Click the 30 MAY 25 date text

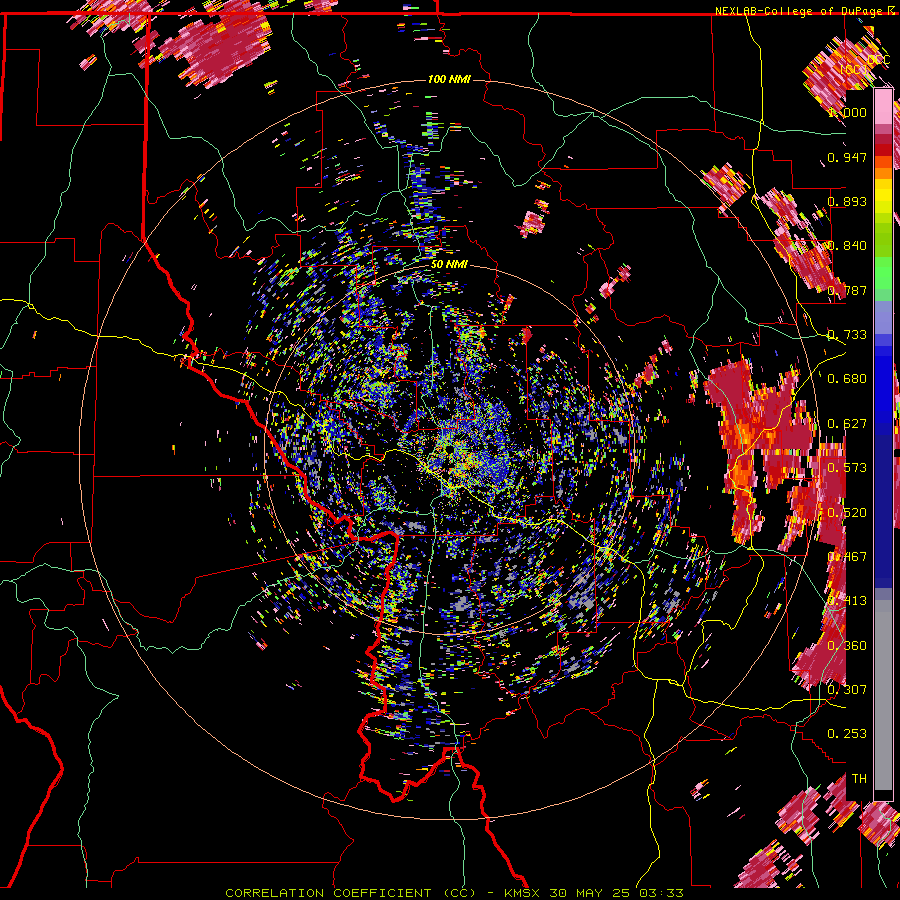591,893
